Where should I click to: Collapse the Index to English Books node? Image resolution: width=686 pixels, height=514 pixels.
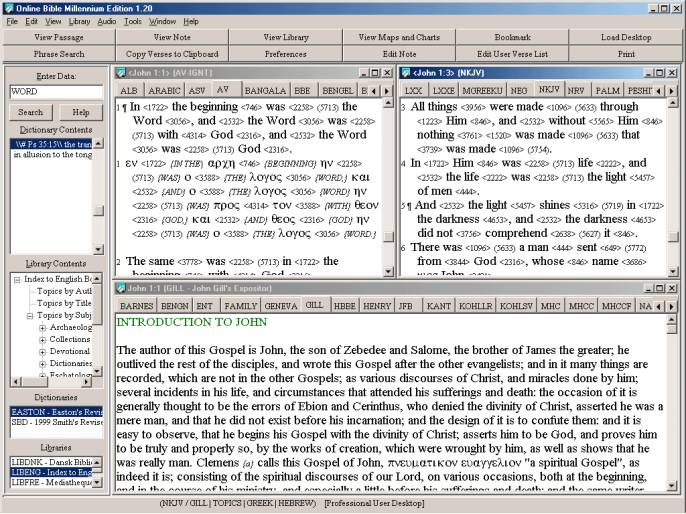tap(17, 280)
